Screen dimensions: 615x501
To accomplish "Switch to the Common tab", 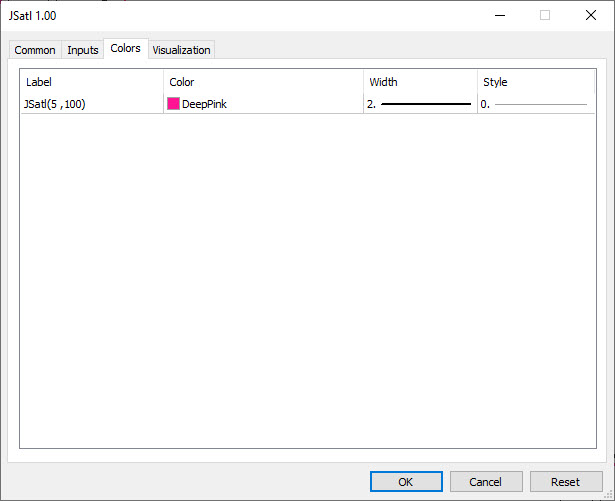I will (x=35, y=50).
